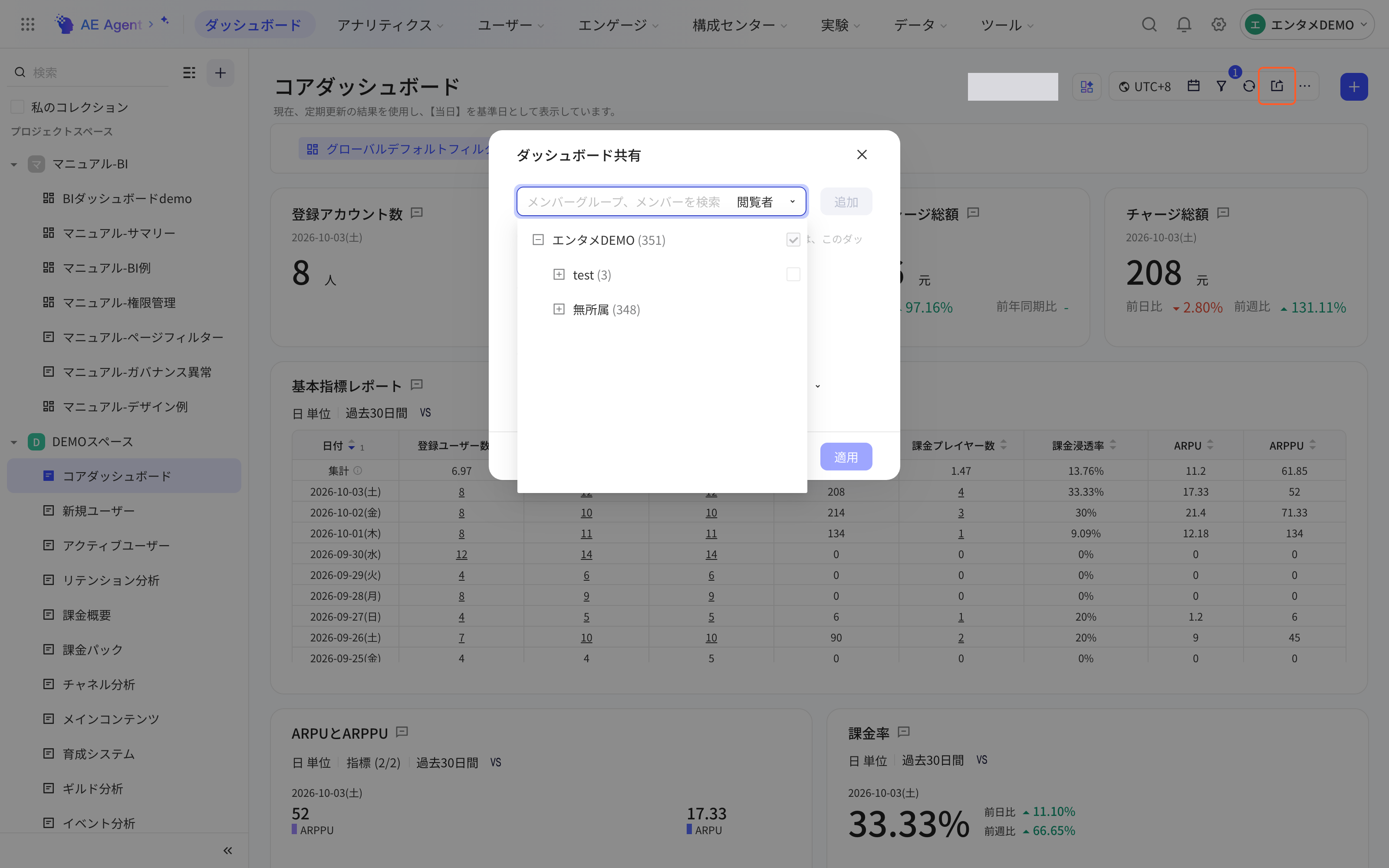Expand the test (3) group node
The height and width of the screenshot is (868, 1389).
click(x=559, y=274)
